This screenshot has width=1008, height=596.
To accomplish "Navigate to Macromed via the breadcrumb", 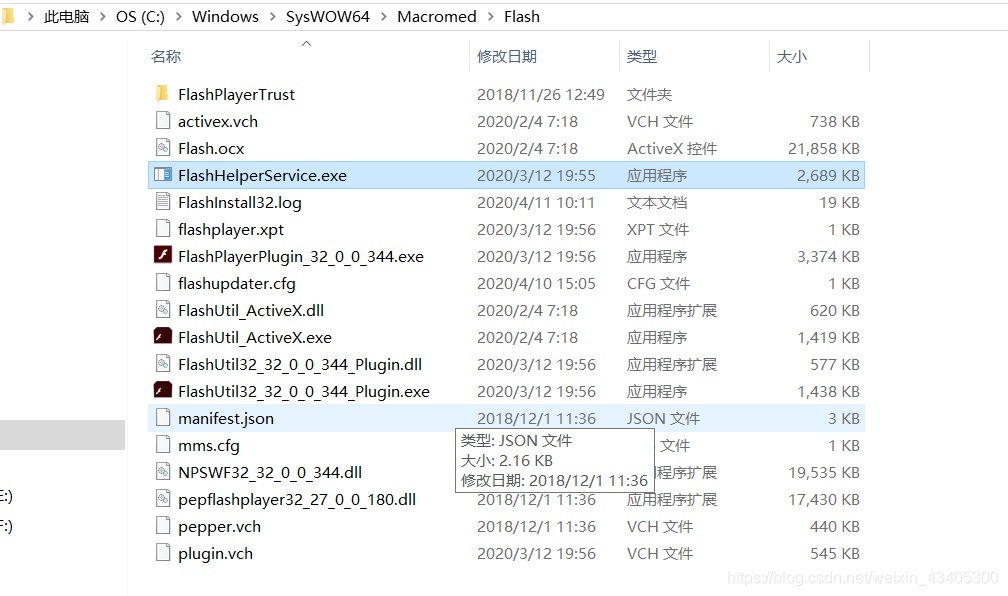I will click(436, 16).
